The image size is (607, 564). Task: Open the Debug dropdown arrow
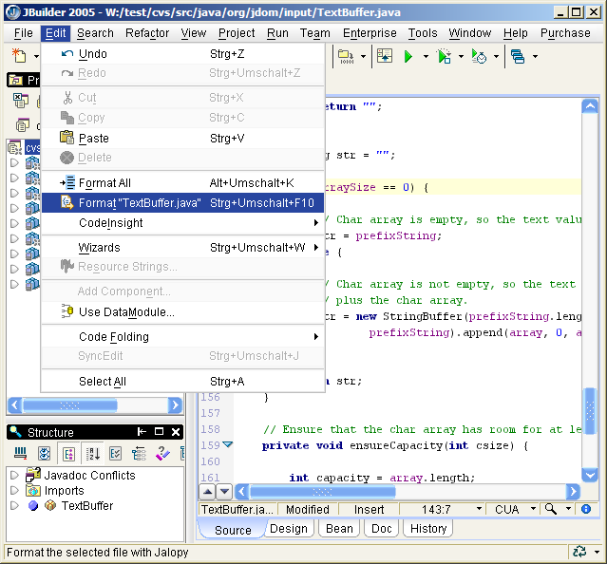click(461, 57)
